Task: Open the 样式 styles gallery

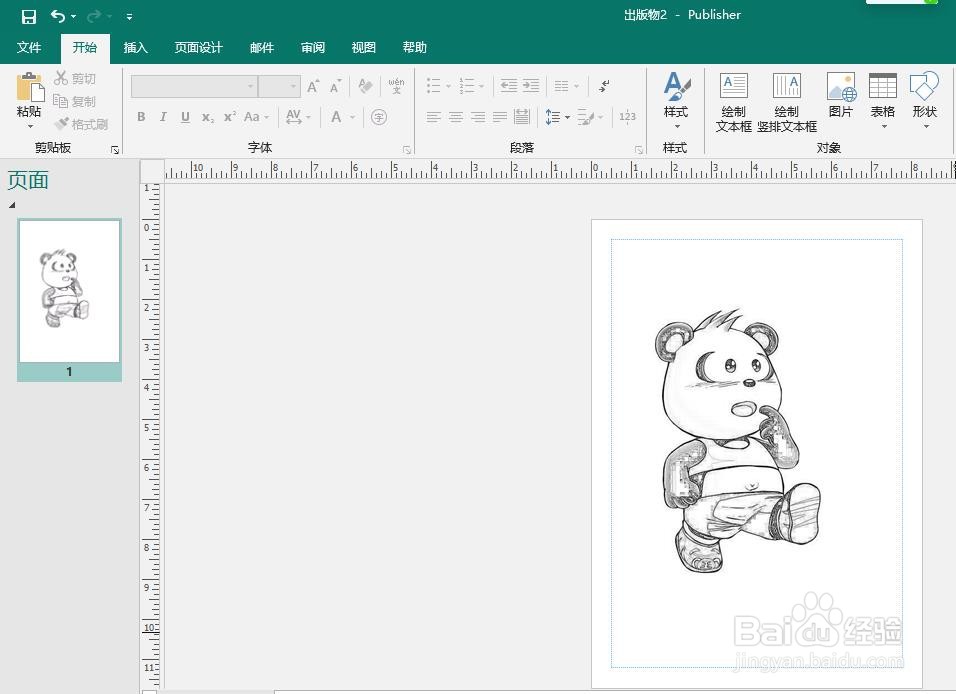Action: pos(676,101)
